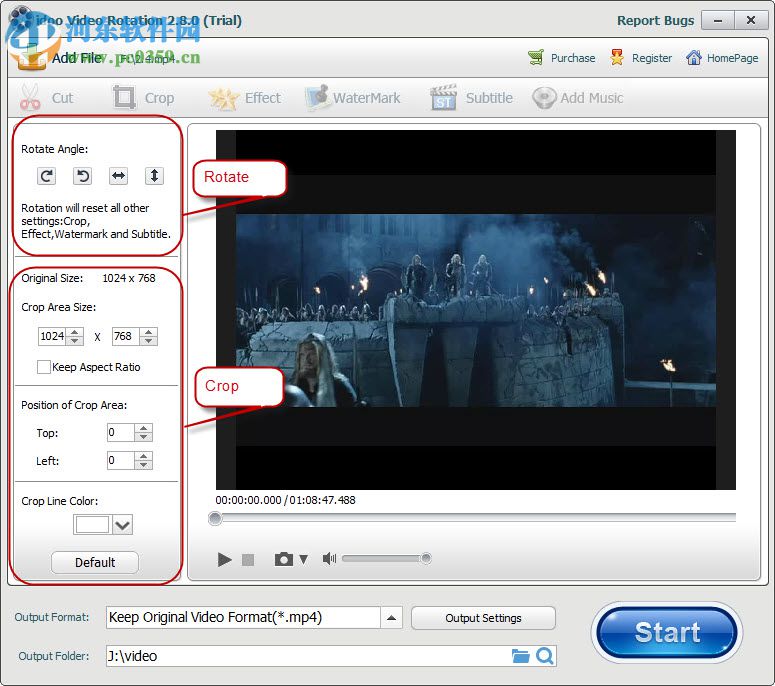
Task: Switch to the Crop tab
Action: 144,98
